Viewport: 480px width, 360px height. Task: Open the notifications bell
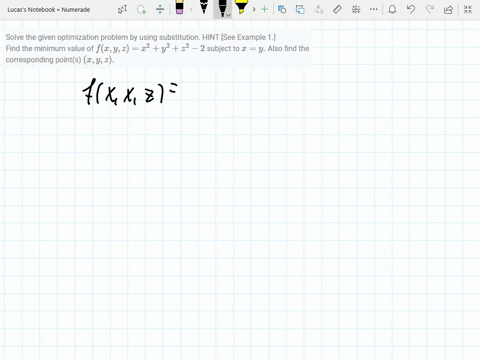coord(392,9)
